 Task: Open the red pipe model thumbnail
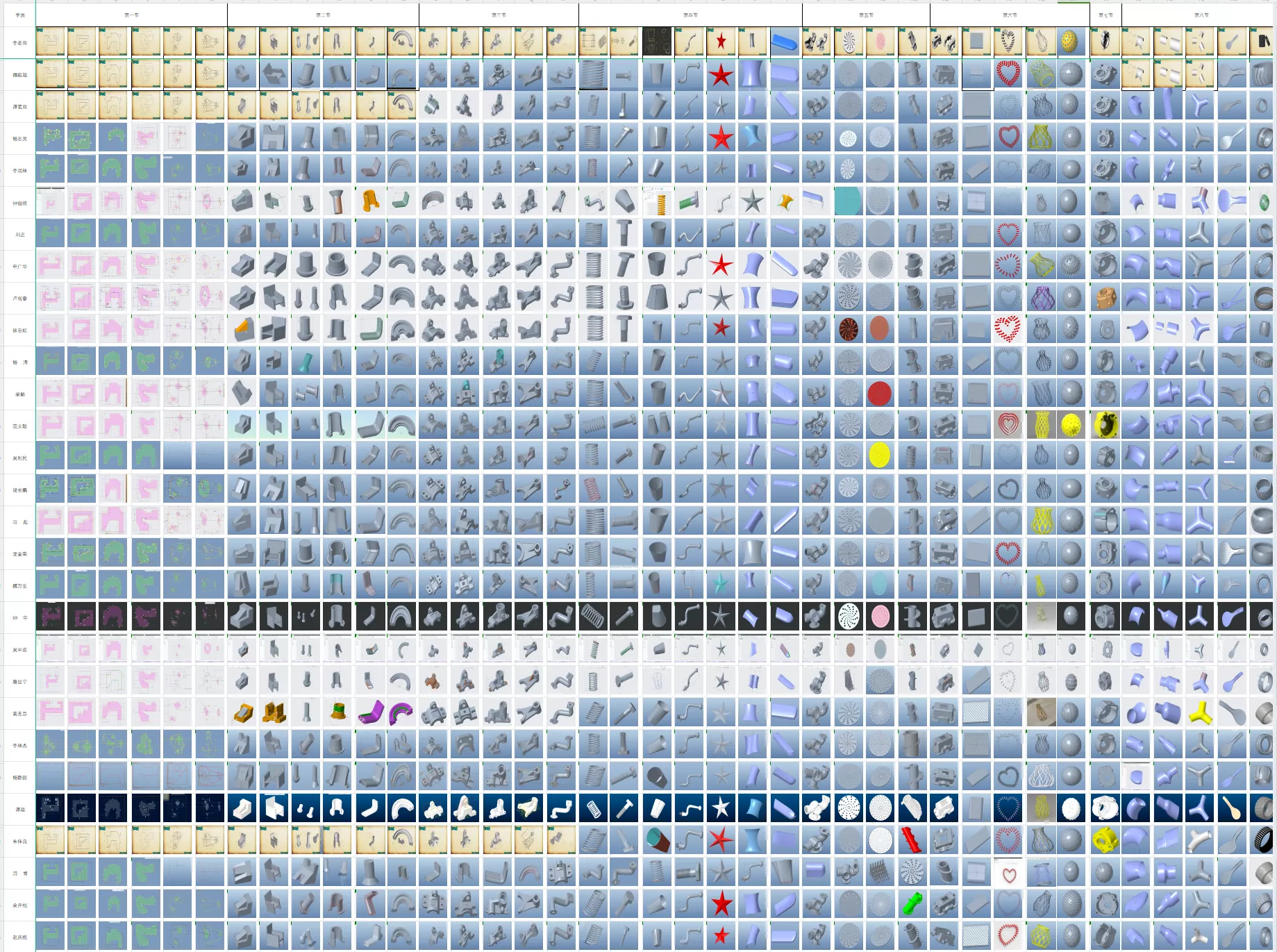pos(912,840)
